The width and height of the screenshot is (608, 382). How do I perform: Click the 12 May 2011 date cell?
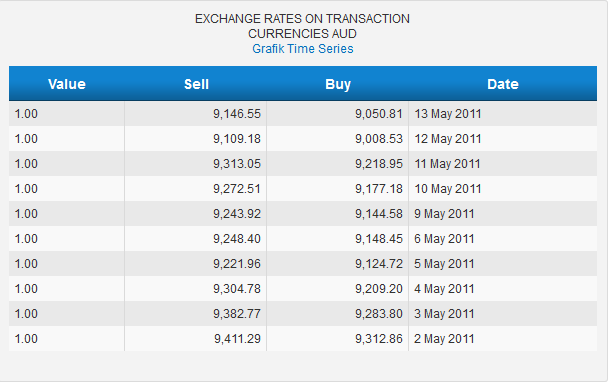(448, 138)
